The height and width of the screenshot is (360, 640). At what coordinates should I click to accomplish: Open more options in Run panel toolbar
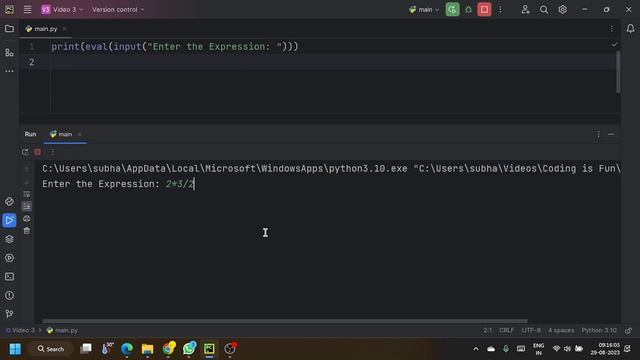point(52,152)
